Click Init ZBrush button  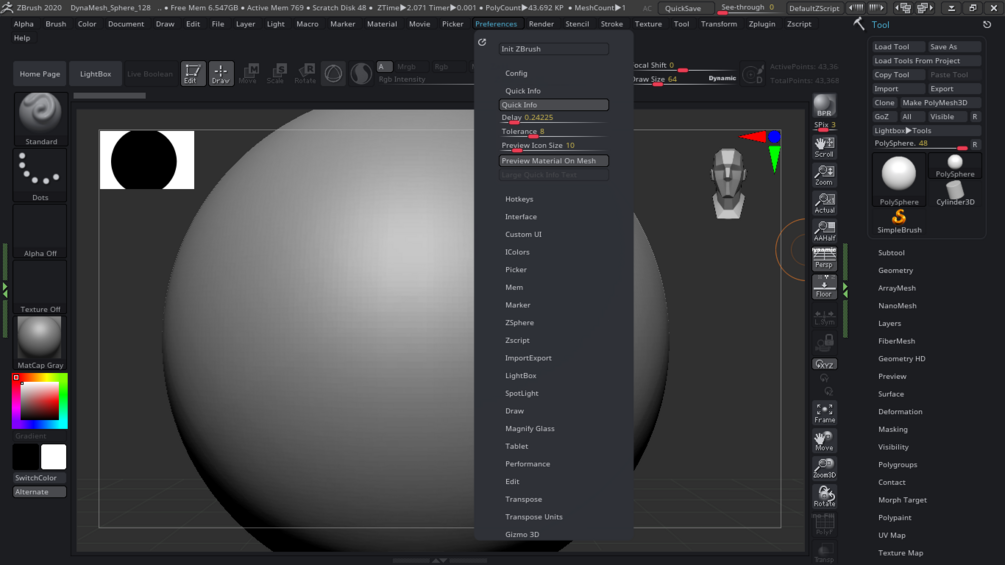point(554,49)
